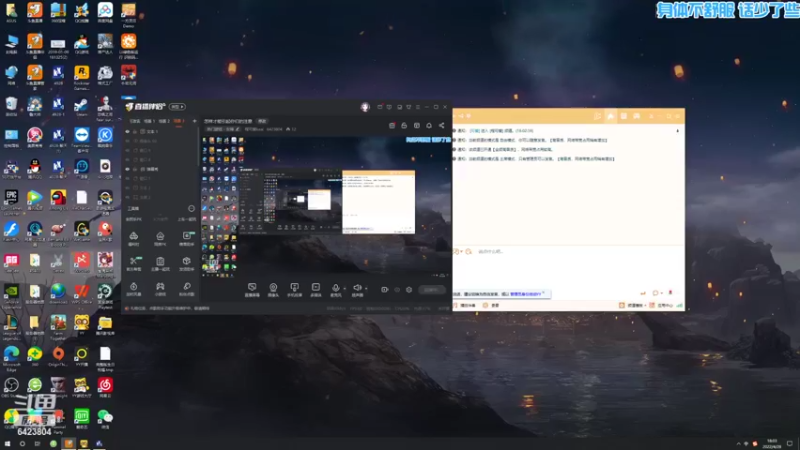800x450 pixels.
Task: Toggle eye icon of the last listed source
Action: (x=128, y=197)
